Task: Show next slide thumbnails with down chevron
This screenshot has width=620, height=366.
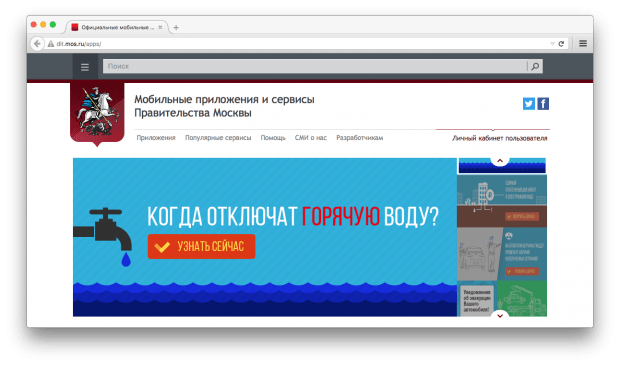Action: point(500,315)
